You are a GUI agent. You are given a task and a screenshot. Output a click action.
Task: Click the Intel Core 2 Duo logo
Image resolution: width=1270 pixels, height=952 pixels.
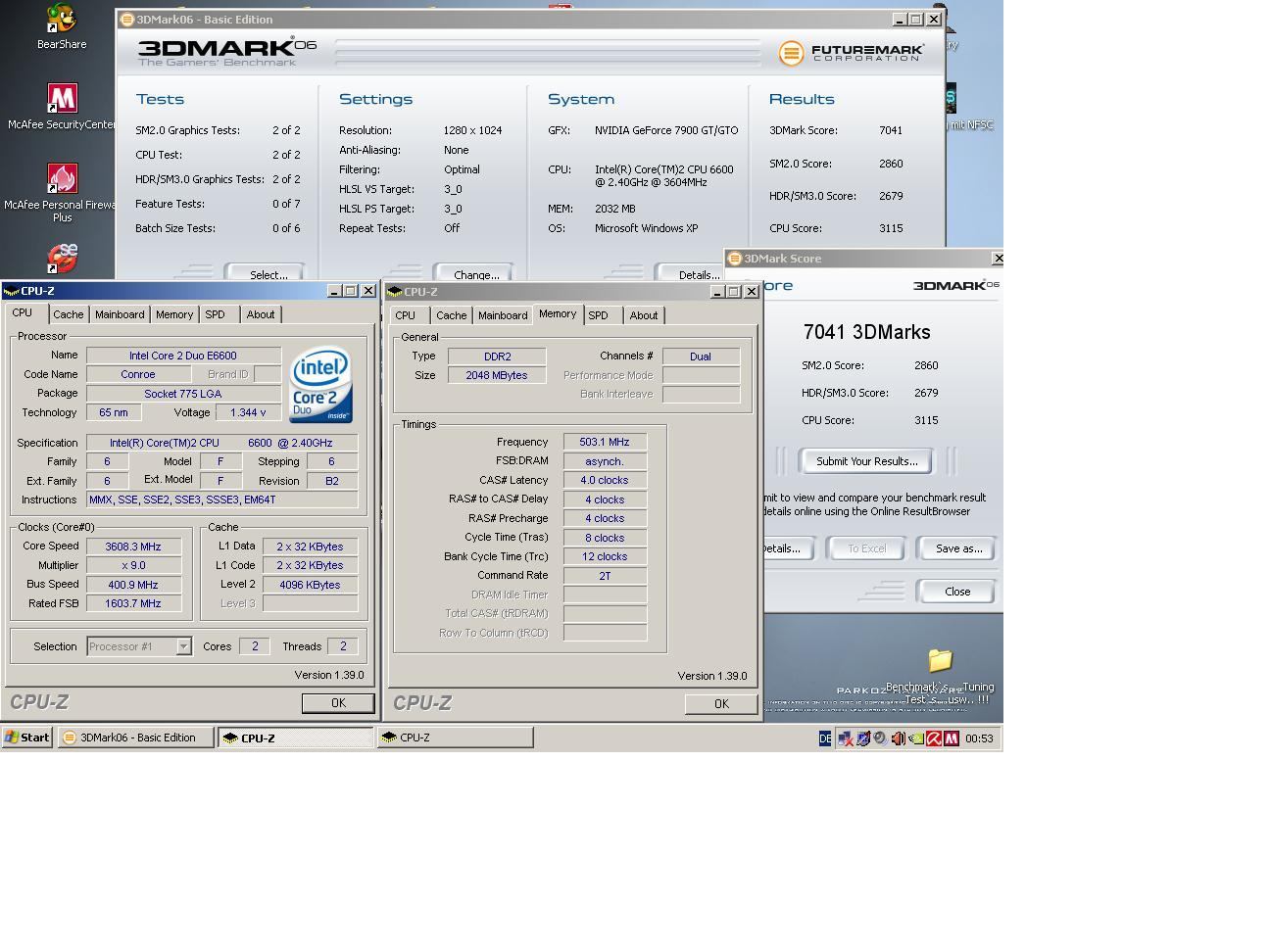320,384
